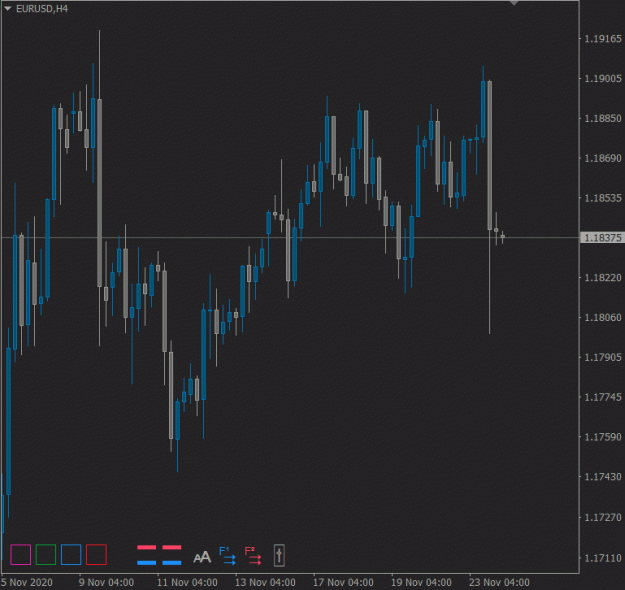This screenshot has width=625, height=590.
Task: Click the 1.18060 price axis label
Action: (603, 317)
